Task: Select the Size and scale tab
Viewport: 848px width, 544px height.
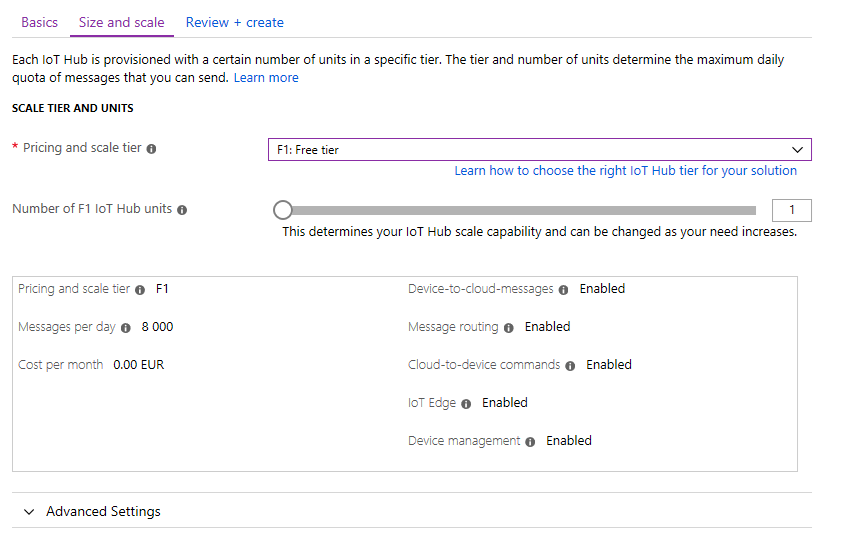Action: (x=122, y=22)
